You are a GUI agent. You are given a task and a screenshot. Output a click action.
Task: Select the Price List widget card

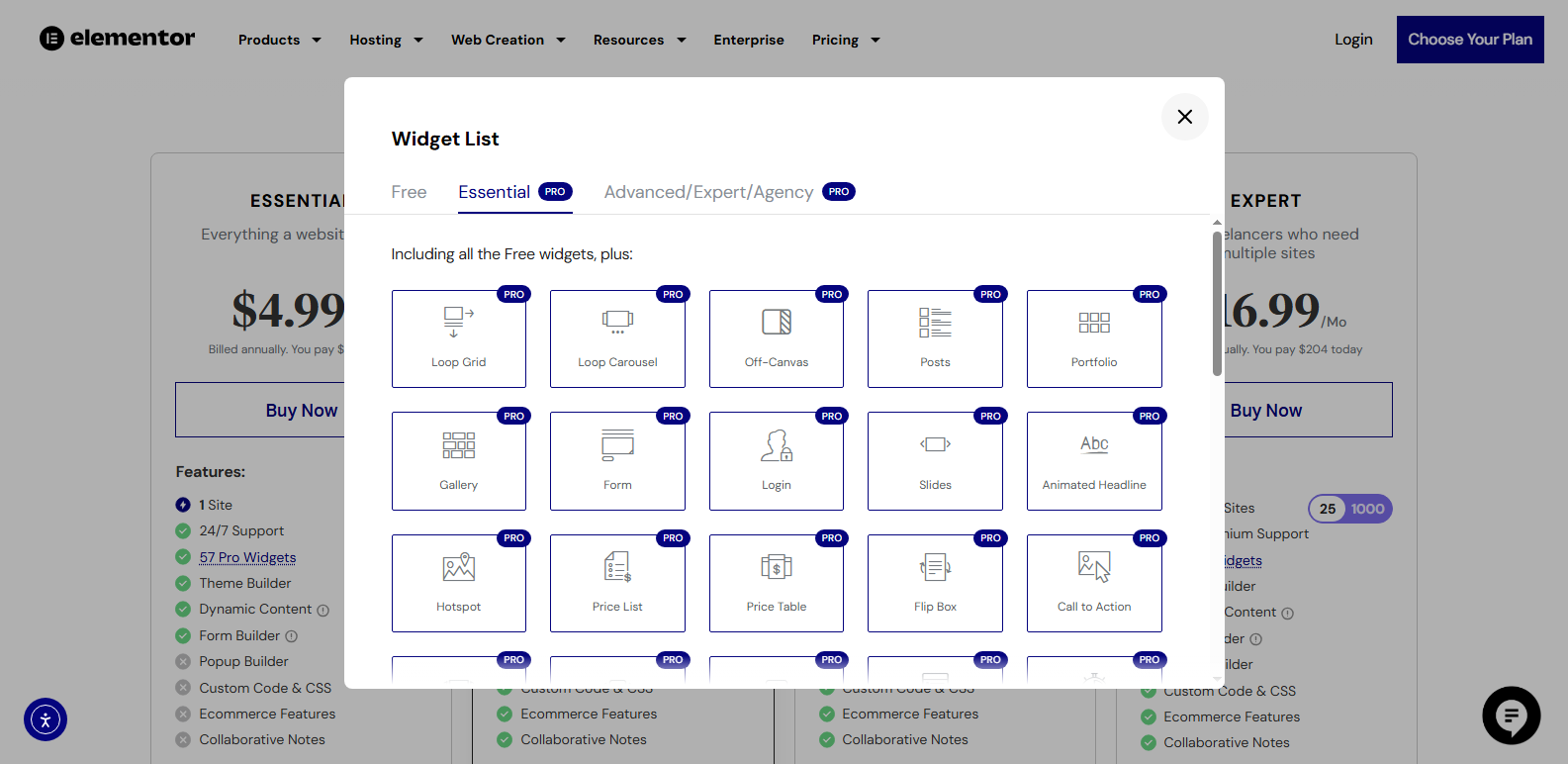coord(617,583)
